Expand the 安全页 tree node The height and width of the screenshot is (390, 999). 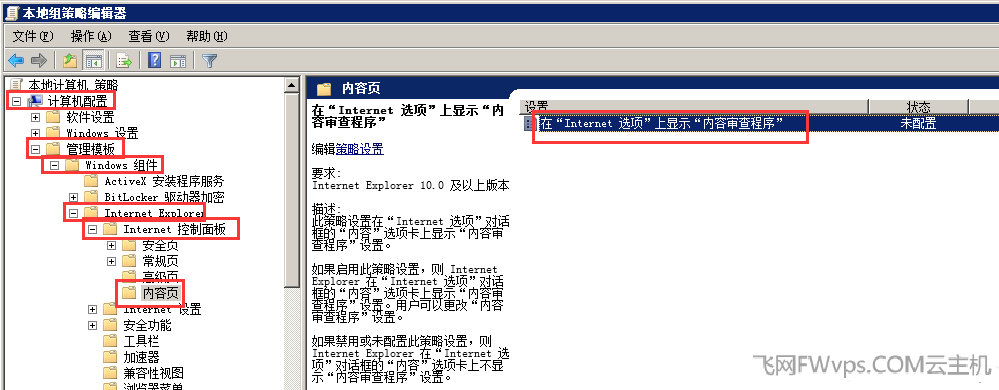[111, 245]
